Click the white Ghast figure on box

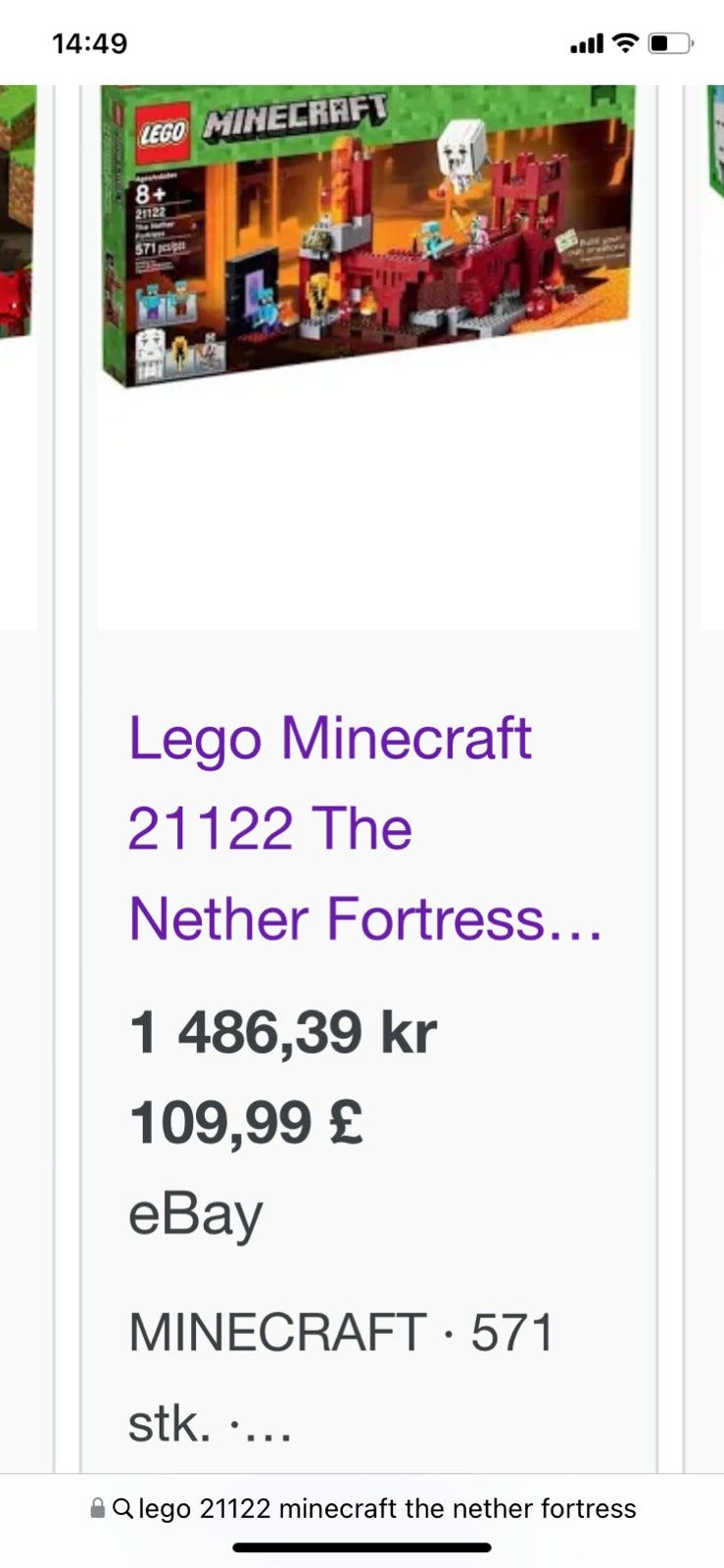tap(459, 152)
